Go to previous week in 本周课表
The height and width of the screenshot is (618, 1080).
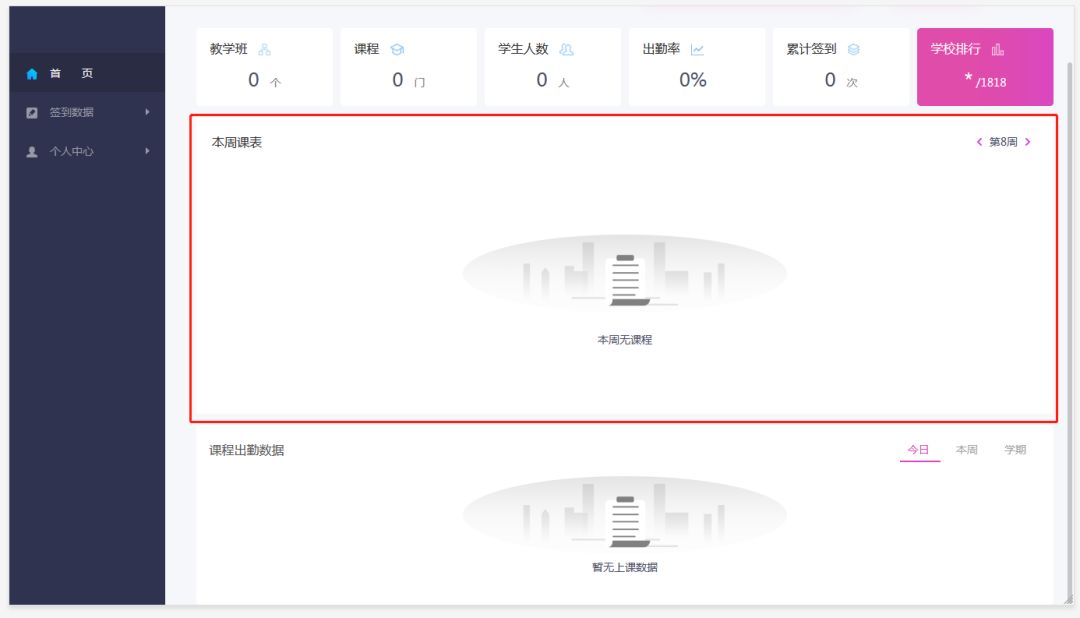point(979,142)
